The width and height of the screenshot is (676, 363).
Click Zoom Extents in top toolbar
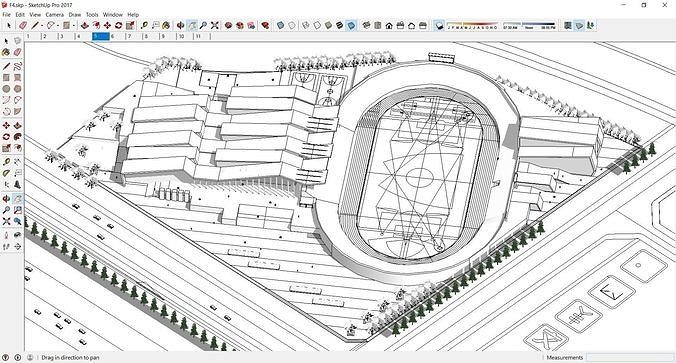[x=214, y=26]
